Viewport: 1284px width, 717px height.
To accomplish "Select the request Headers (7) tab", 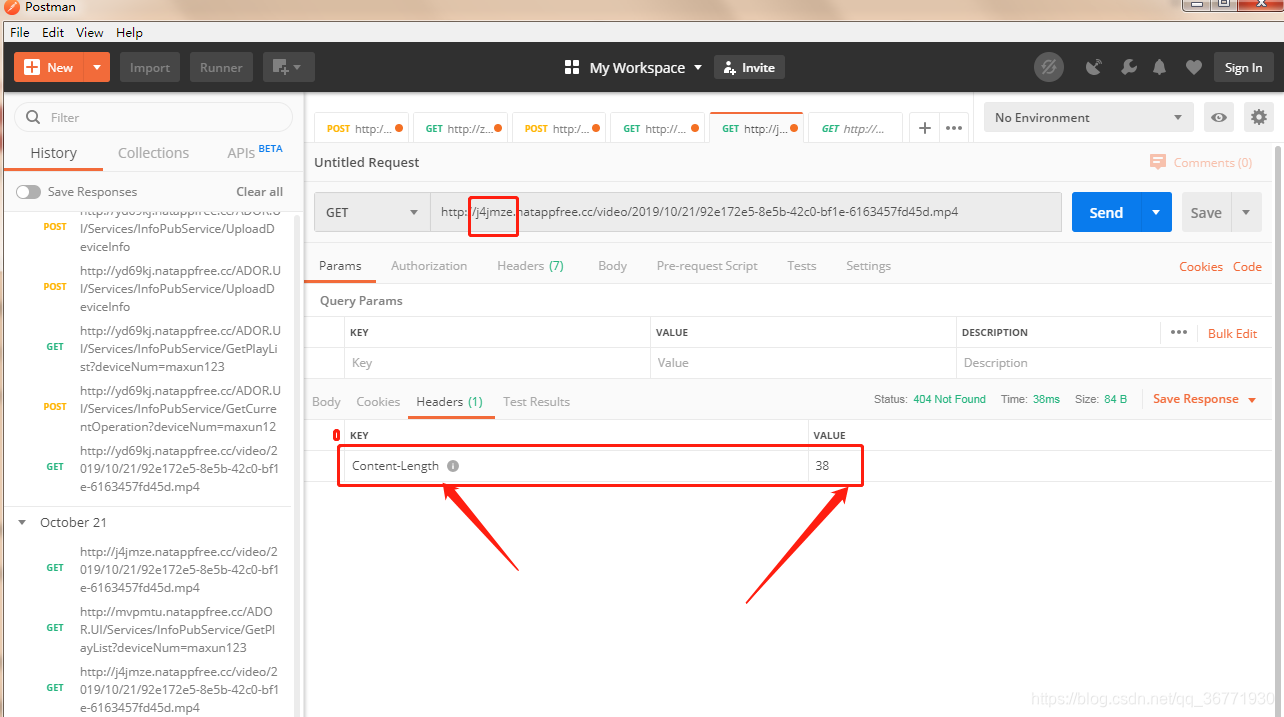I will point(530,265).
